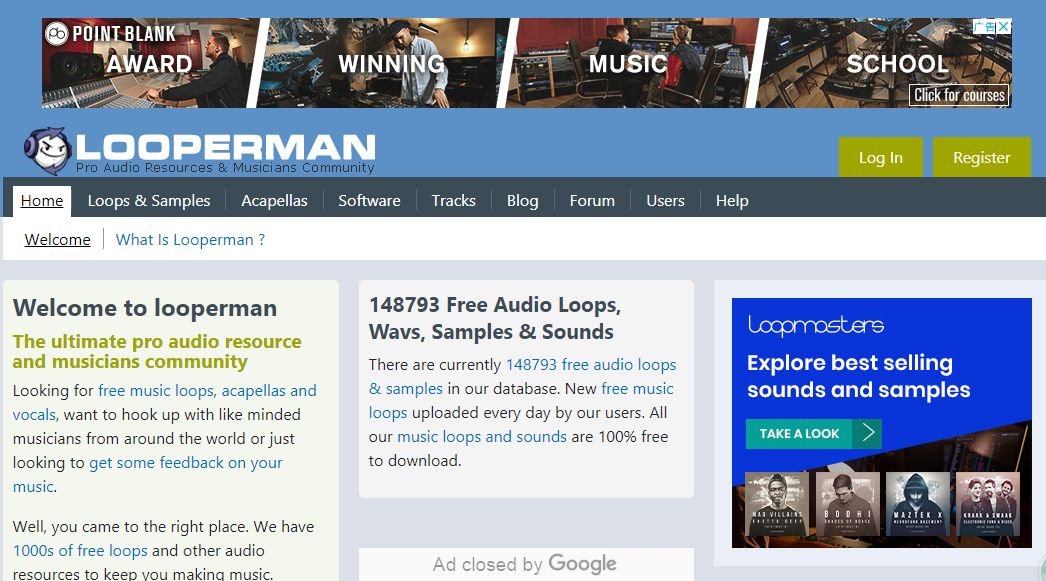1046x581 pixels.
Task: Click the Log In button
Action: pos(881,157)
